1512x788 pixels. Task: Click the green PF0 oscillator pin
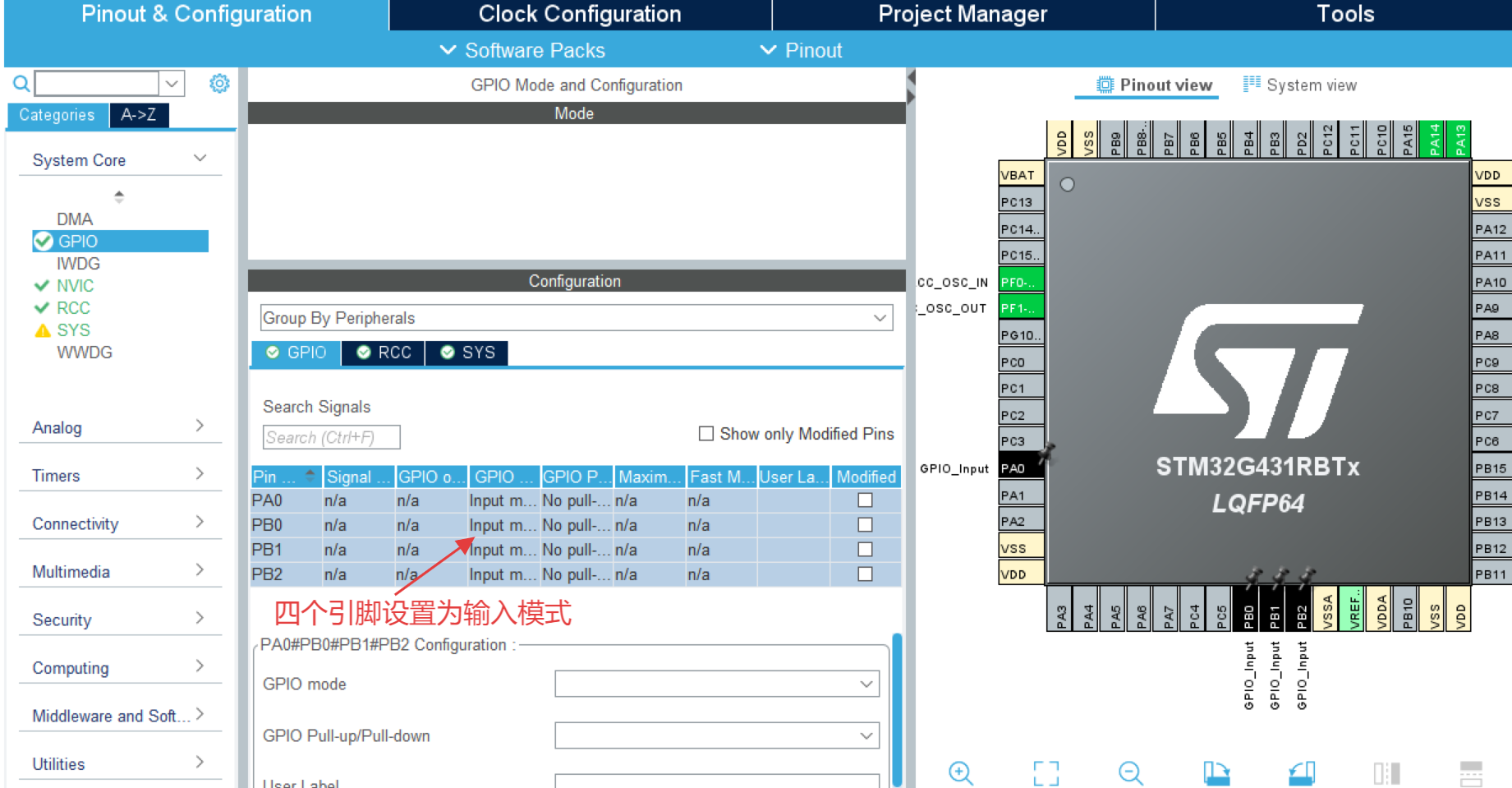(x=1021, y=282)
